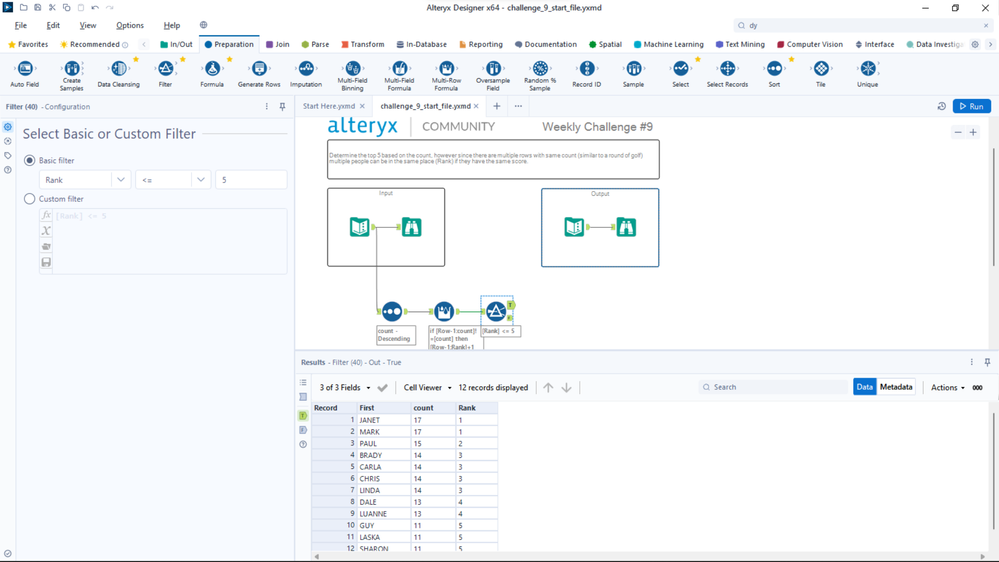Viewport: 999px width, 562px height.
Task: Enable the Custom filter radio button
Action: [x=30, y=199]
